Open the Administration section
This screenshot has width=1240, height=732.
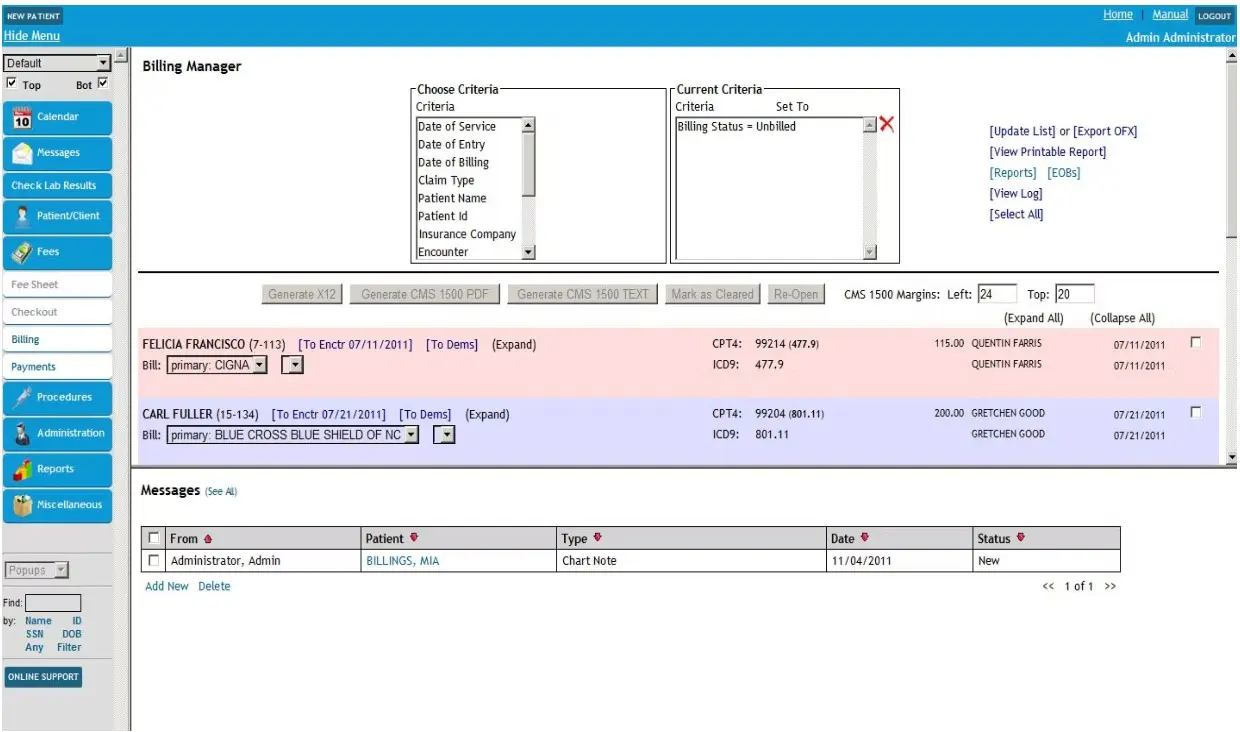pyautogui.click(x=57, y=433)
